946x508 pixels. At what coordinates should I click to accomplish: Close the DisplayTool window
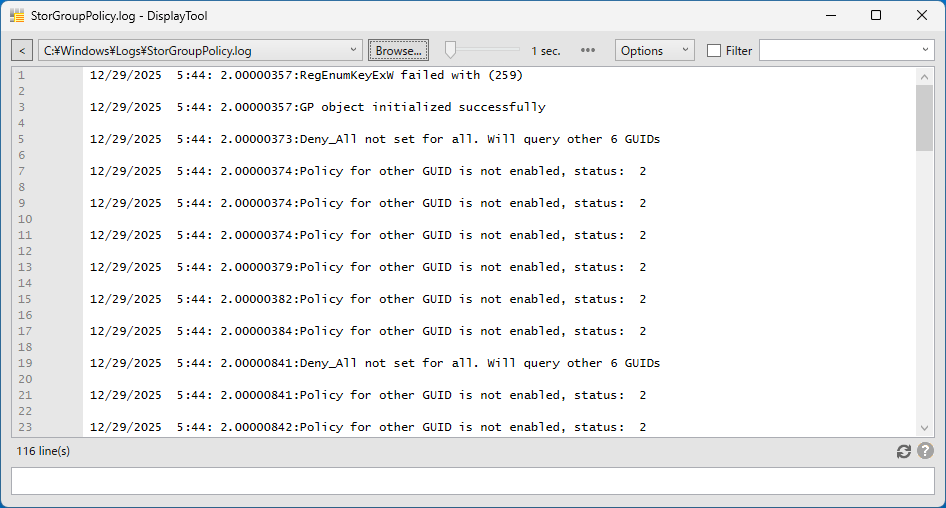pyautogui.click(x=922, y=16)
